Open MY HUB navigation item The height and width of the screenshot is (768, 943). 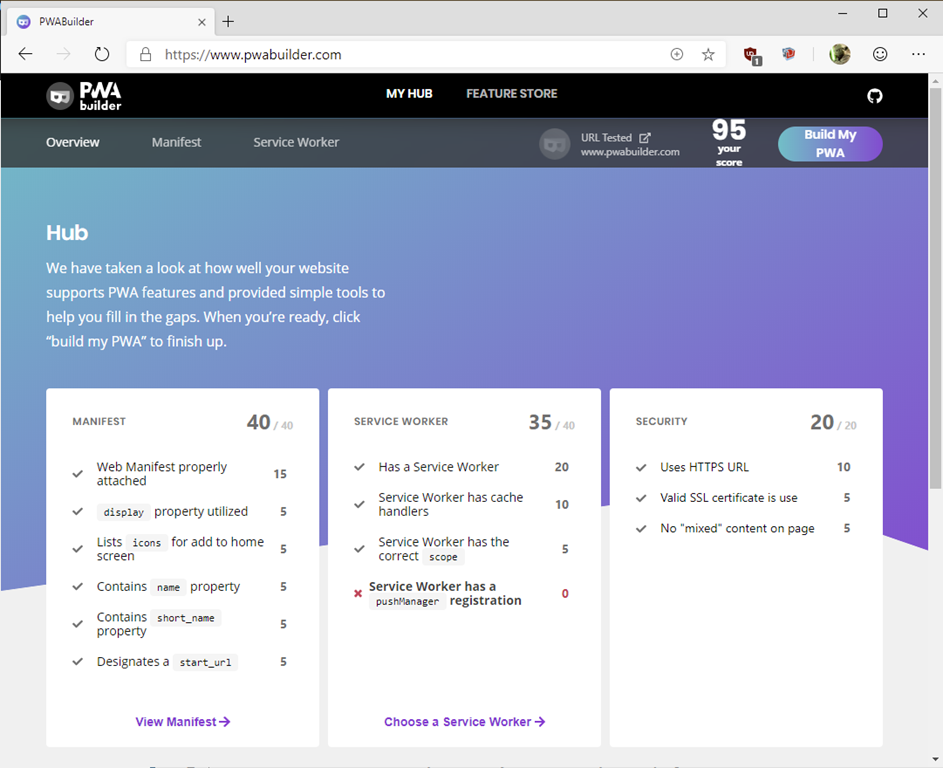tap(409, 94)
